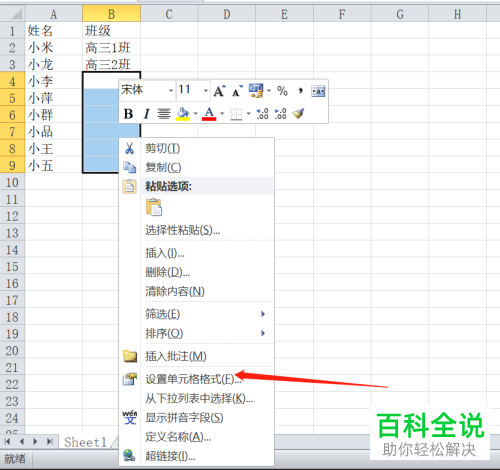This screenshot has height=470, width=500.
Task: Select column D header
Action: 227,14
